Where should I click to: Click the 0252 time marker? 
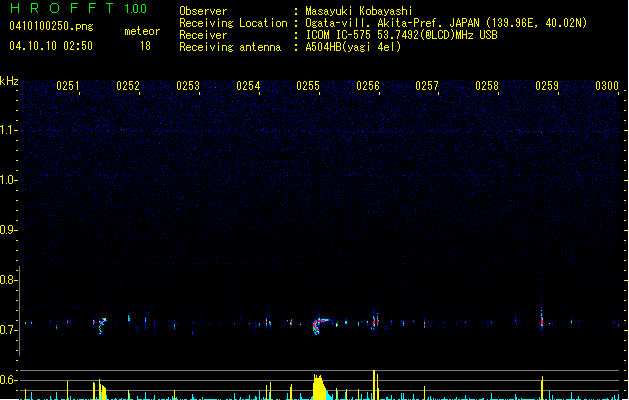128,86
